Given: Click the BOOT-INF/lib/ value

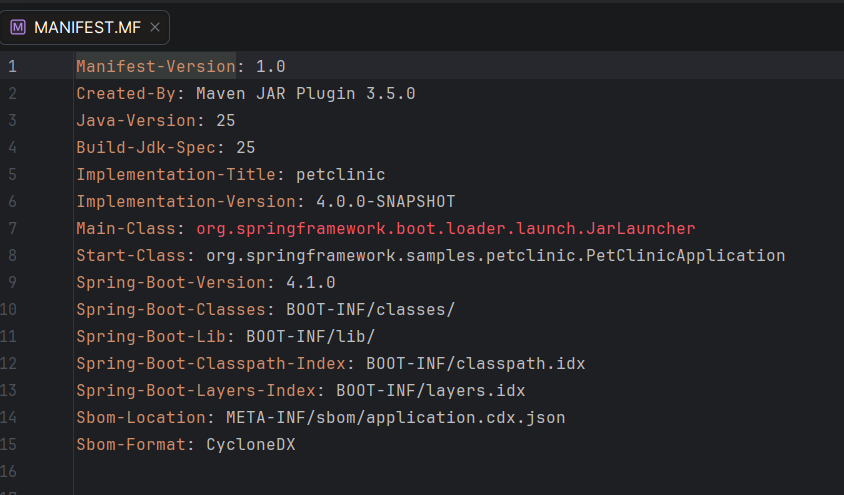Looking at the screenshot, I should [311, 336].
